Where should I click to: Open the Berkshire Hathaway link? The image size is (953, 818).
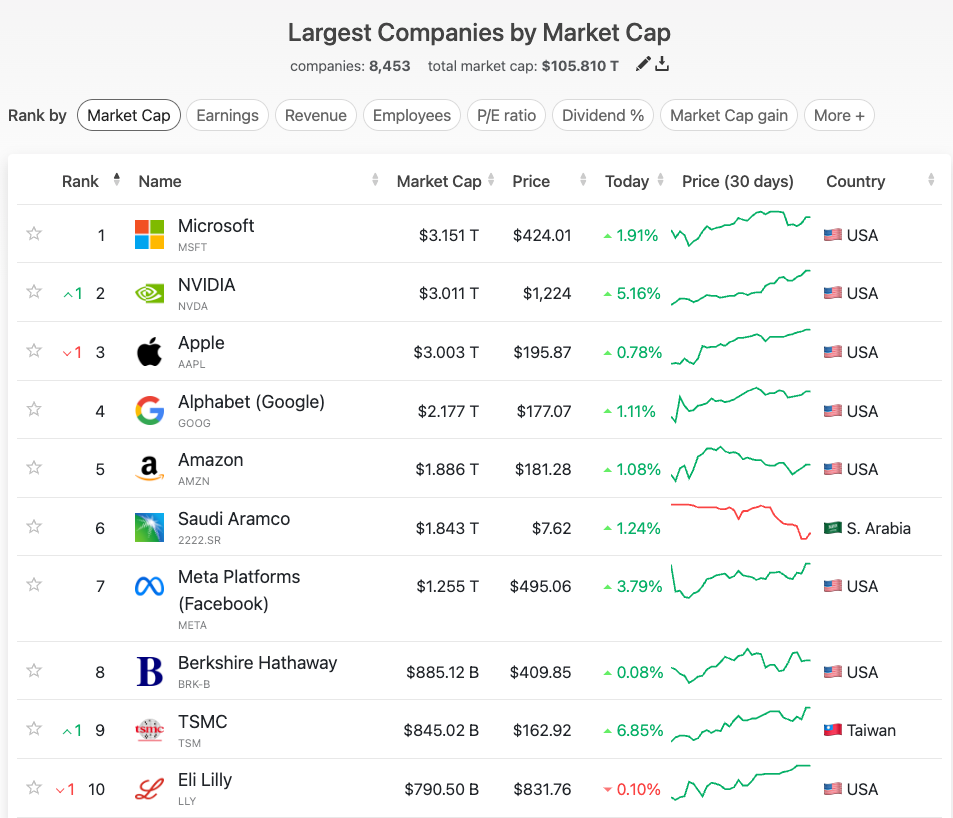[x=257, y=663]
